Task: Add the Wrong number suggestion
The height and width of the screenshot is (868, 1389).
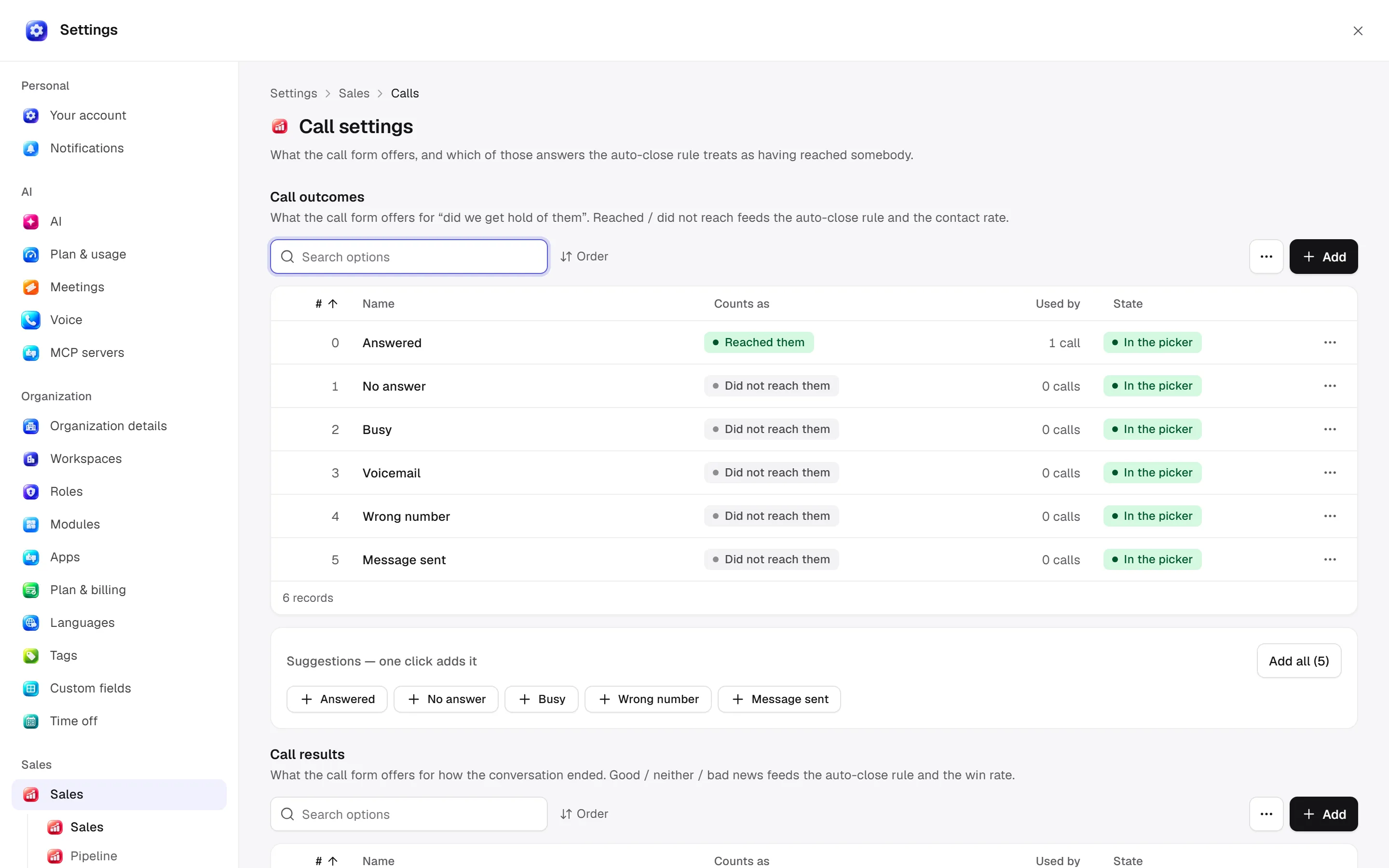Action: 647,699
